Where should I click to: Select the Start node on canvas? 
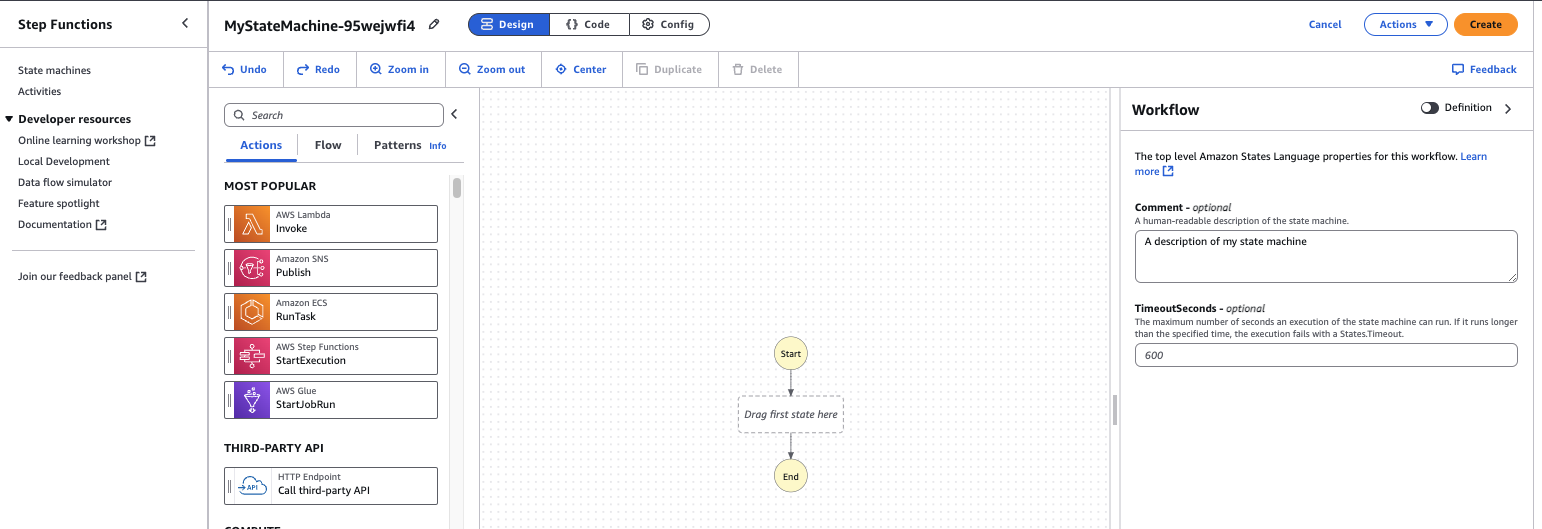coord(790,354)
